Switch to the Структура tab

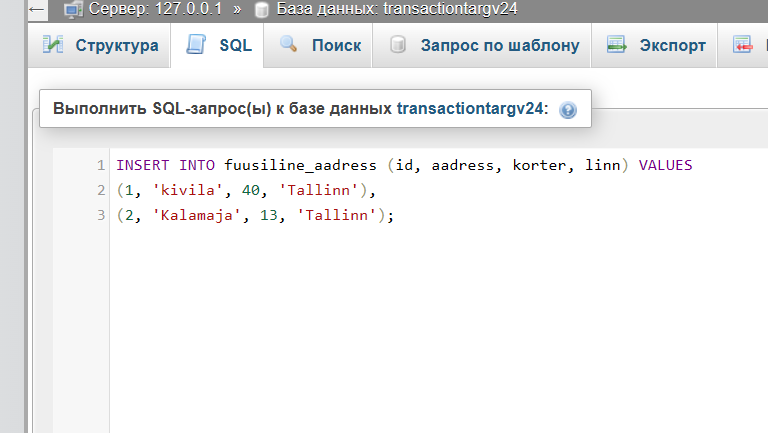pos(100,46)
